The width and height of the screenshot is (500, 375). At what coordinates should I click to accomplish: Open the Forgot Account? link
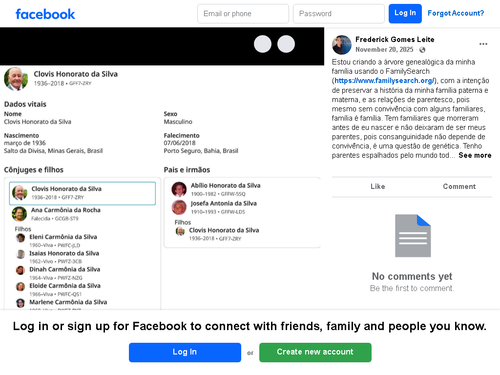coord(456,13)
